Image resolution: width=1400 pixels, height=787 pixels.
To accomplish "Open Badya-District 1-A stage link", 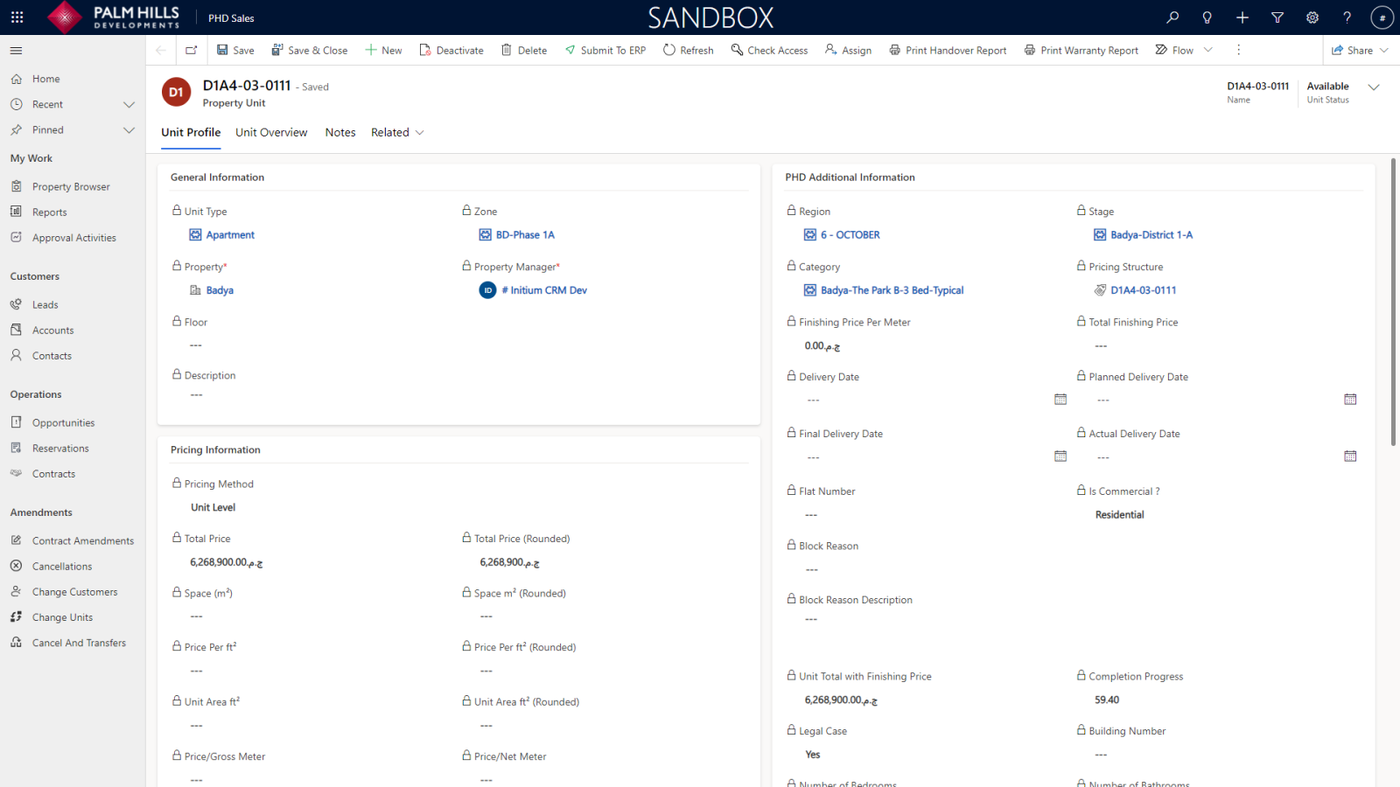I will pos(1152,235).
